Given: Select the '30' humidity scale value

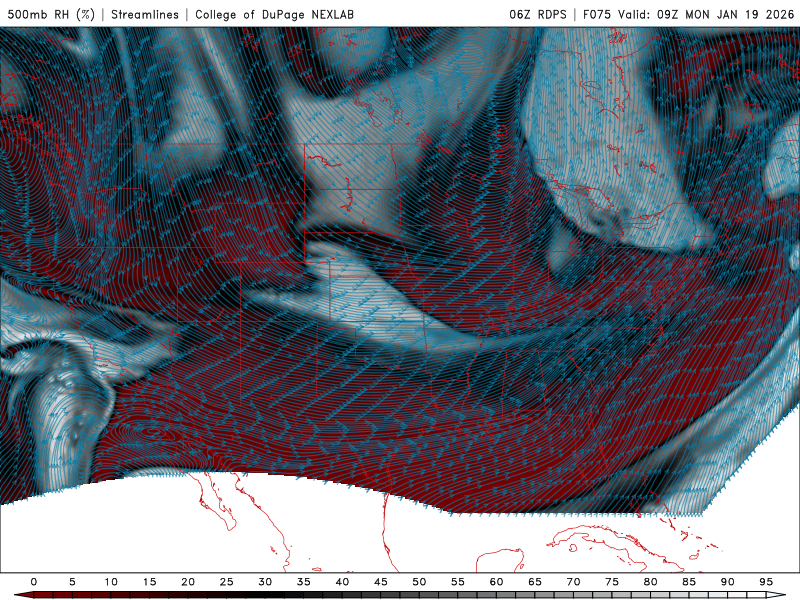Looking at the screenshot, I should [265, 582].
